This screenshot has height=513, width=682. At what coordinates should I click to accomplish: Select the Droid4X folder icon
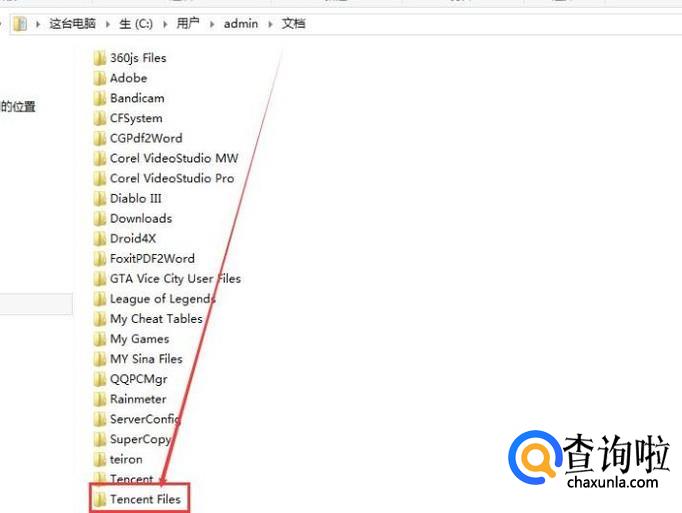point(100,238)
